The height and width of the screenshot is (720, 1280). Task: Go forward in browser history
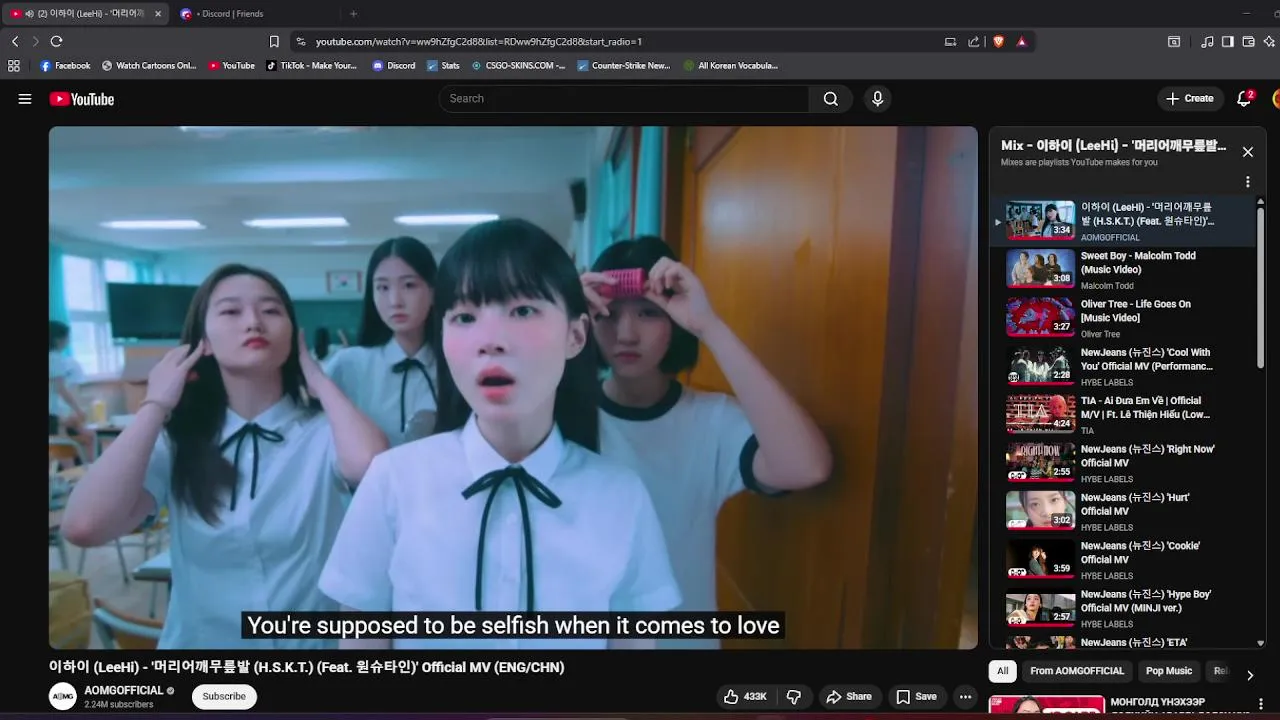pyautogui.click(x=35, y=41)
